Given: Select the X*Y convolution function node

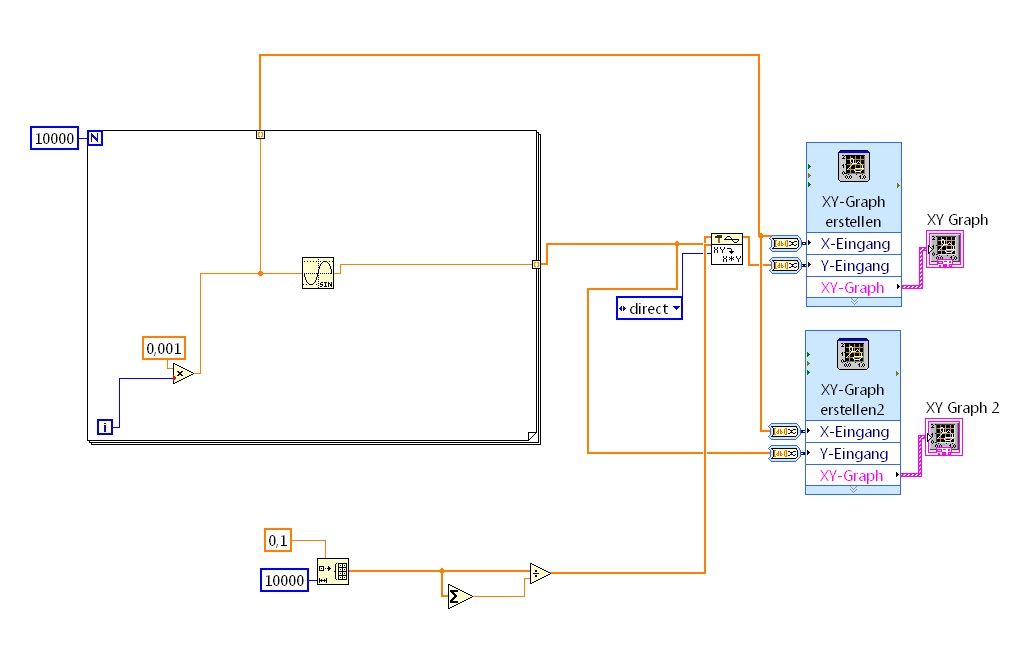Looking at the screenshot, I should click(x=727, y=249).
